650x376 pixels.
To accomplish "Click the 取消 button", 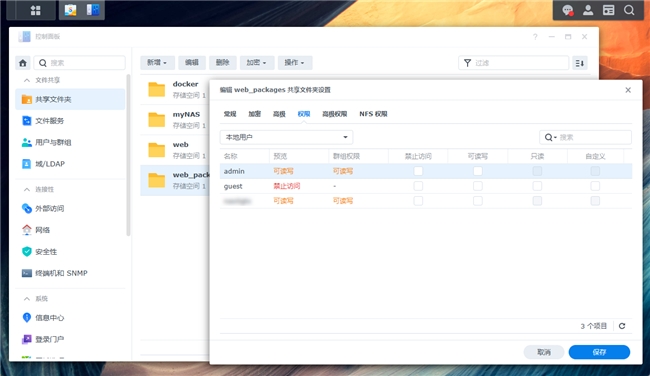I will pyautogui.click(x=544, y=352).
